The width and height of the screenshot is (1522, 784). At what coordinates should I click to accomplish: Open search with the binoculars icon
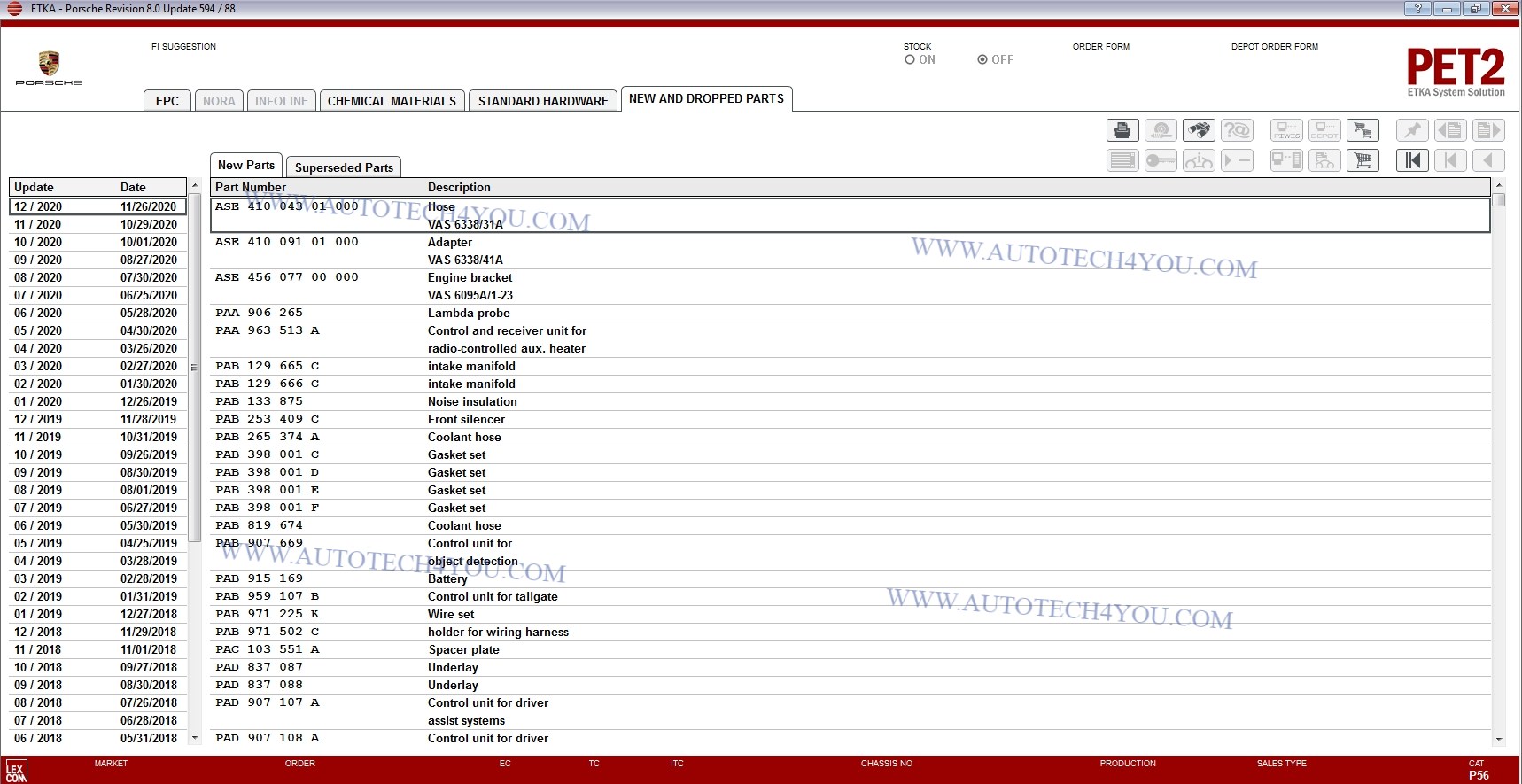coord(1199,131)
